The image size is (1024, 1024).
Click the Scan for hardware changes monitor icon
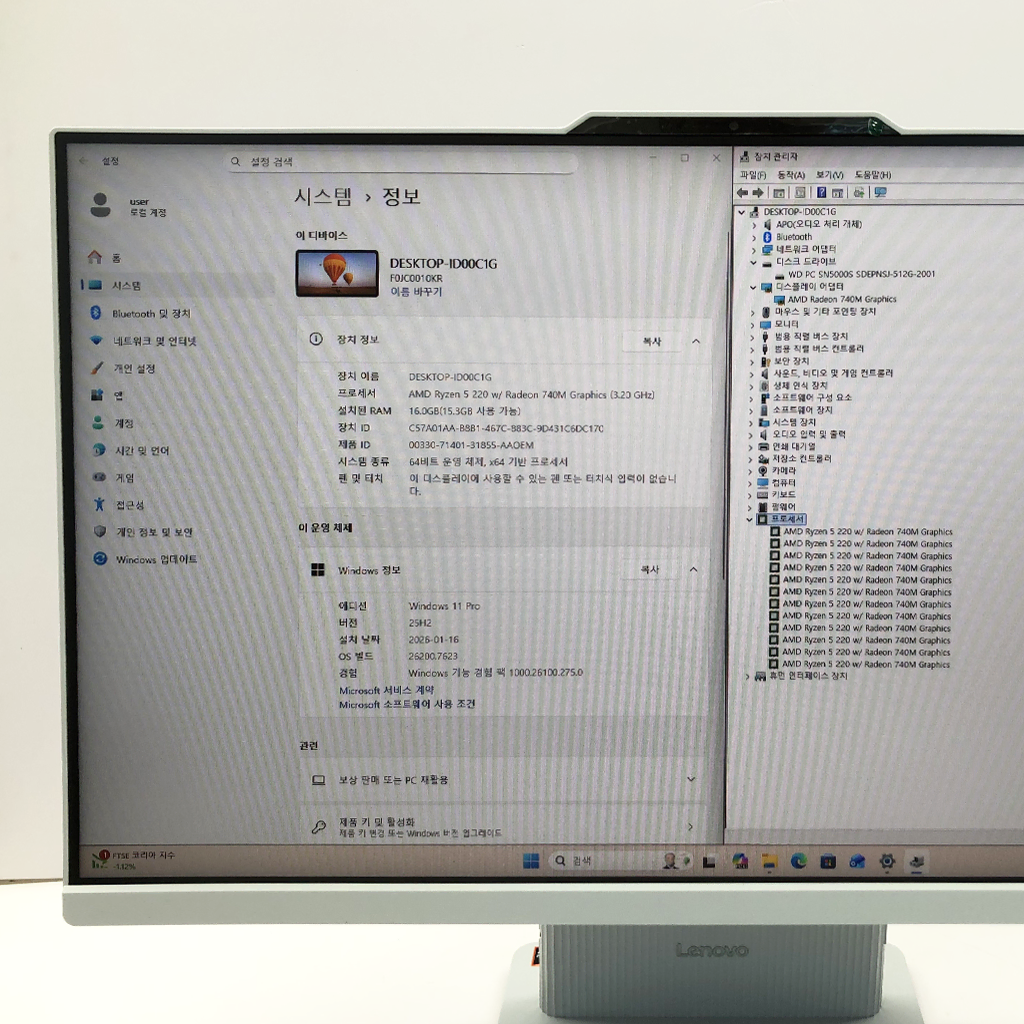880,193
